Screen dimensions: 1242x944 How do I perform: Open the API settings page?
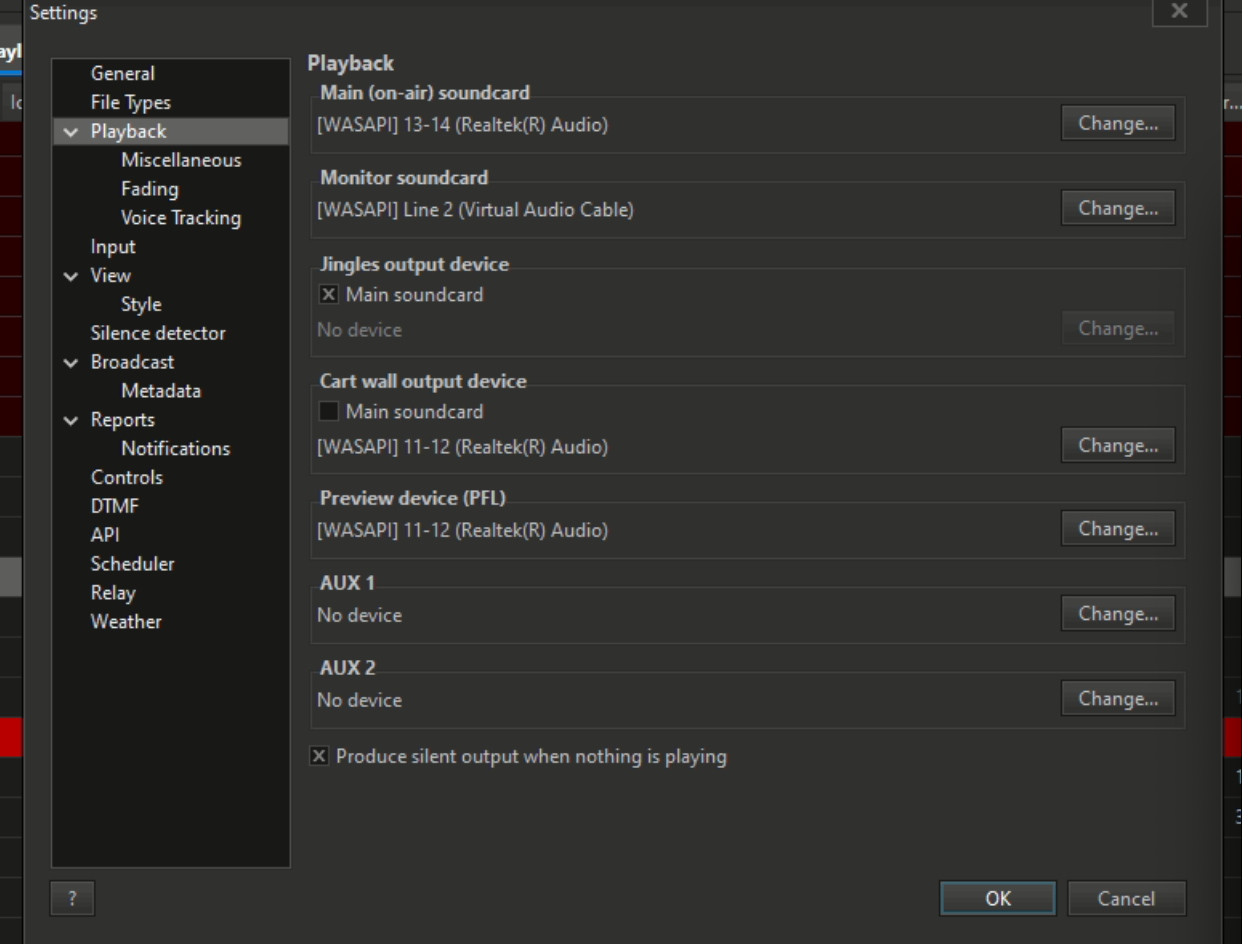click(x=105, y=536)
